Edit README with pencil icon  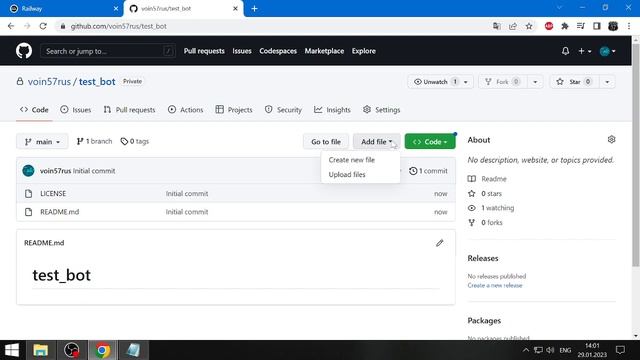(x=440, y=243)
